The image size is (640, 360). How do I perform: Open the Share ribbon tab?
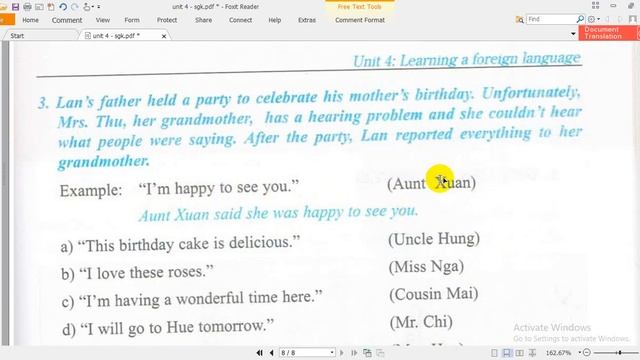(x=203, y=20)
